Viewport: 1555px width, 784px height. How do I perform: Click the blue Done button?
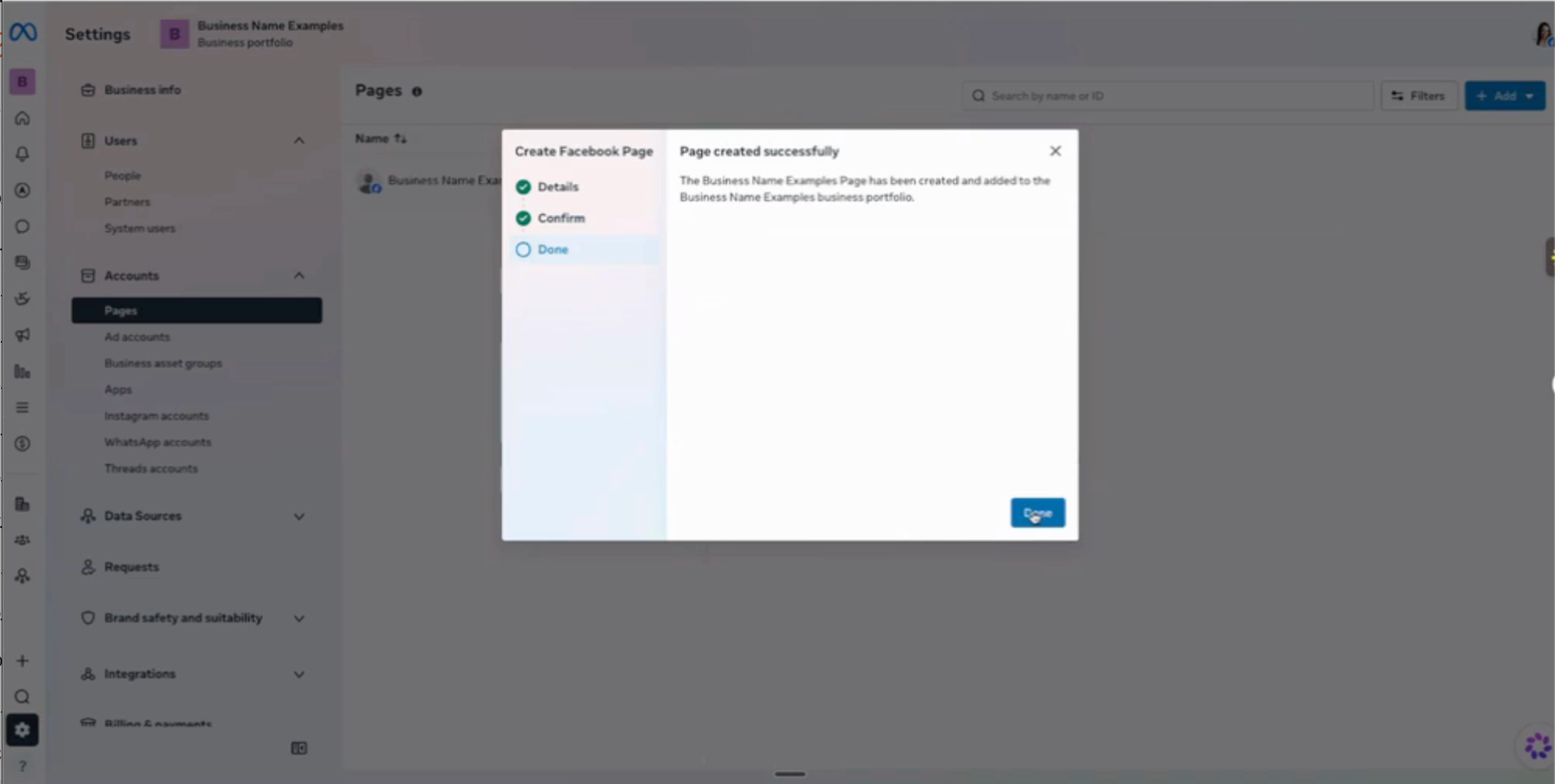tap(1038, 513)
